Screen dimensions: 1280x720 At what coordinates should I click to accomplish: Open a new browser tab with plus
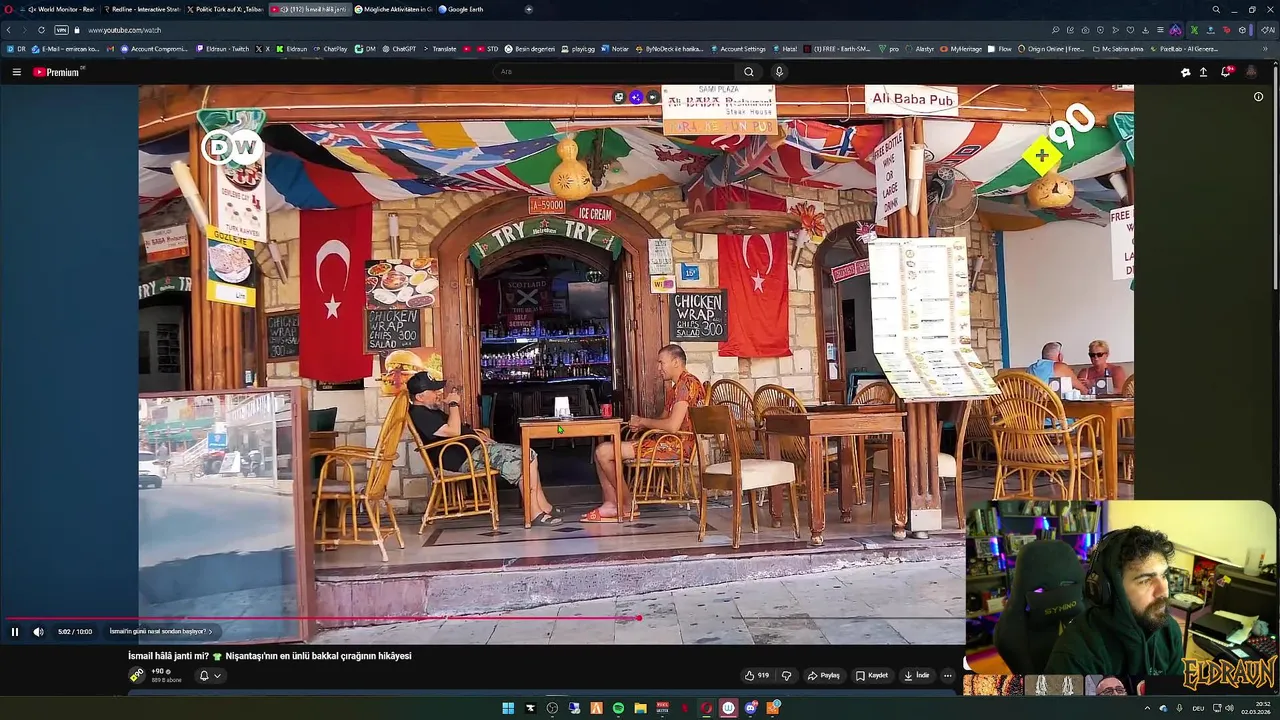tap(529, 9)
